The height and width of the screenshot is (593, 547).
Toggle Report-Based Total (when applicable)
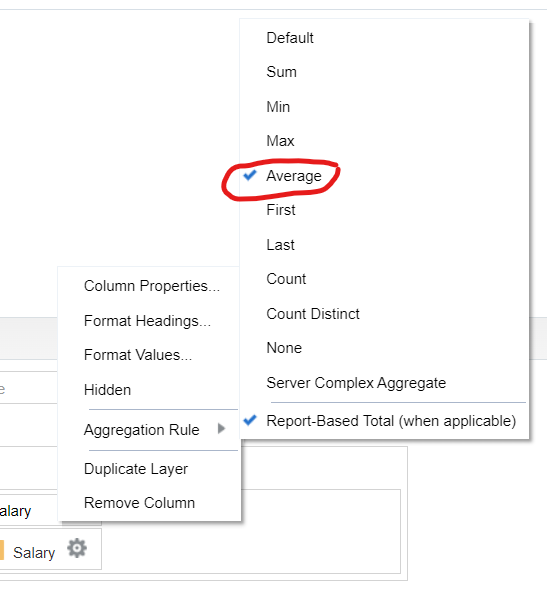391,421
